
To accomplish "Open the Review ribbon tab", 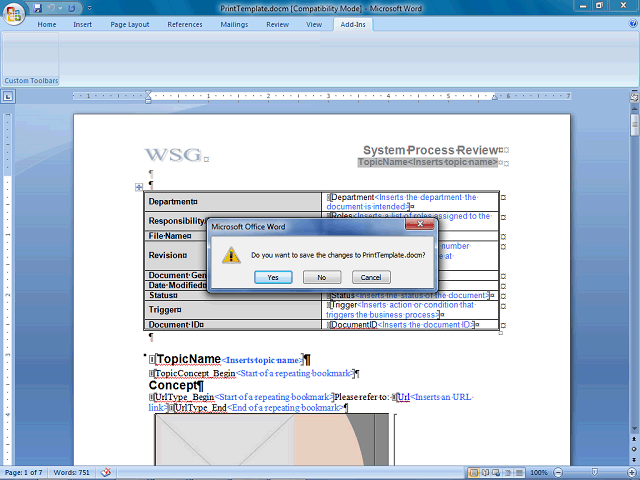I will [x=278, y=24].
